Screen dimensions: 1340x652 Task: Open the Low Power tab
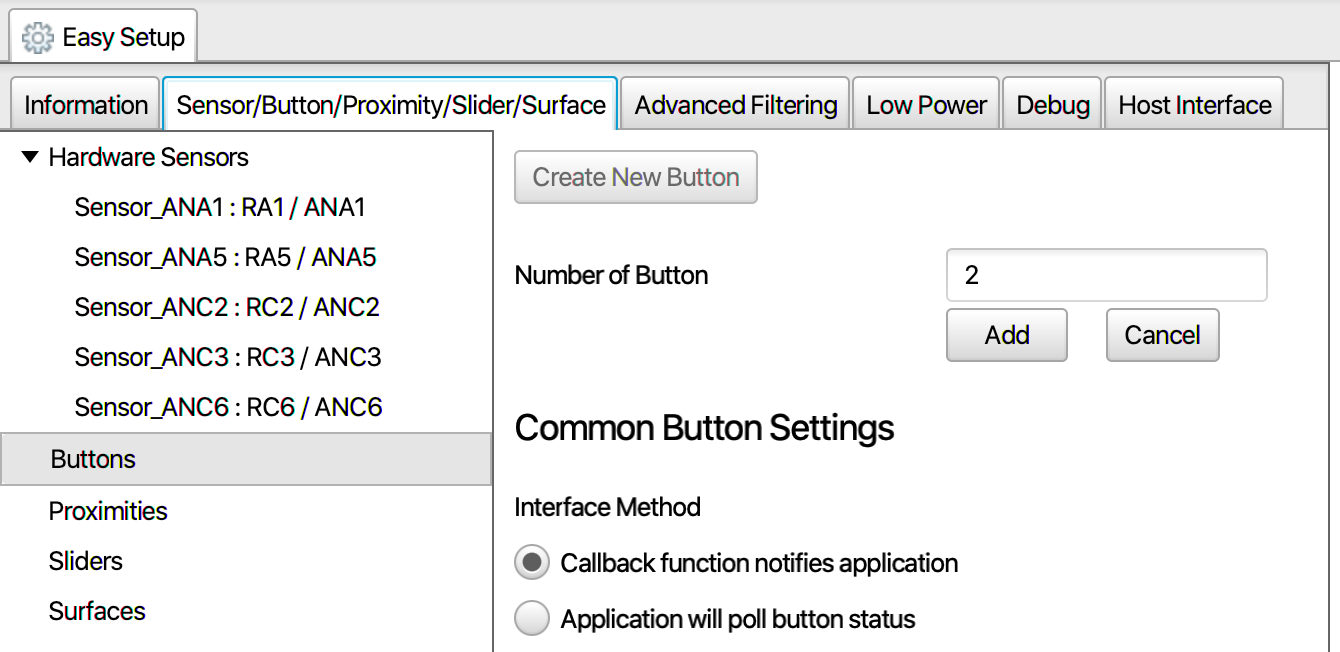coord(926,105)
